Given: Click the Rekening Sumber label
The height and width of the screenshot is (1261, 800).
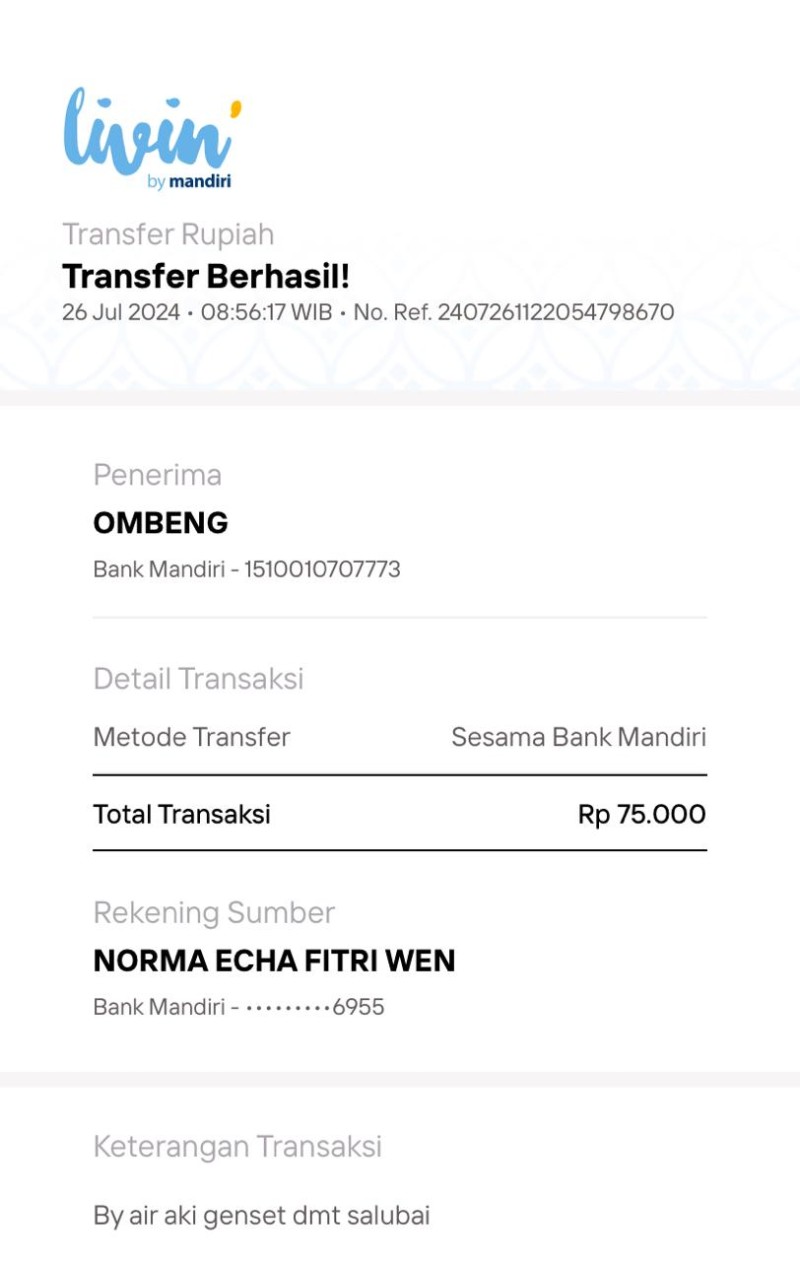Looking at the screenshot, I should click(x=214, y=913).
